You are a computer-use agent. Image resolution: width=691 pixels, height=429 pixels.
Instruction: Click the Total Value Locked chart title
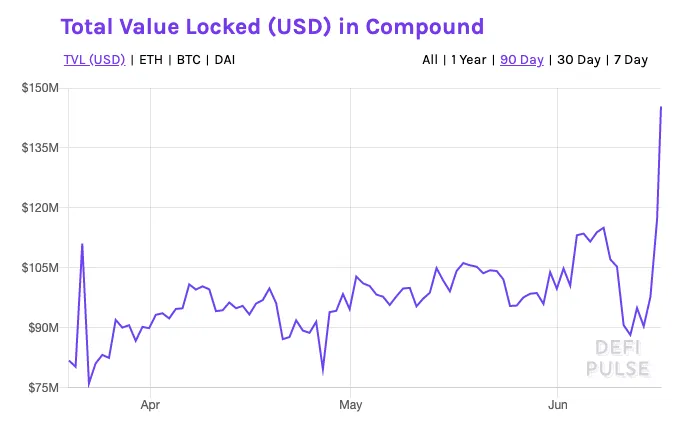click(272, 26)
